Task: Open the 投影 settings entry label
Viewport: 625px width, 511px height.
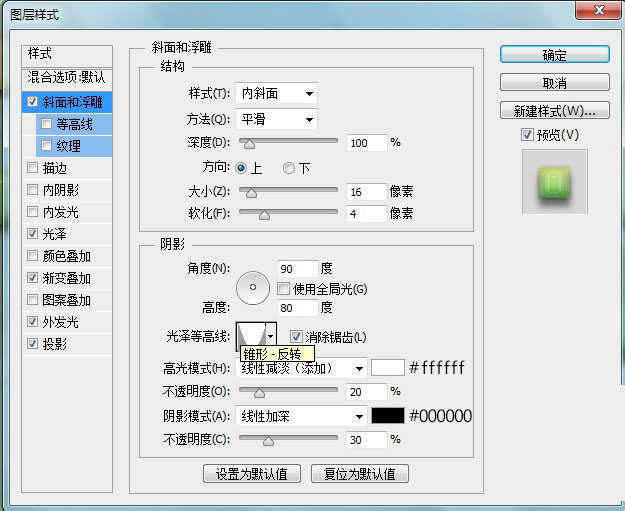Action: pyautogui.click(x=55, y=344)
